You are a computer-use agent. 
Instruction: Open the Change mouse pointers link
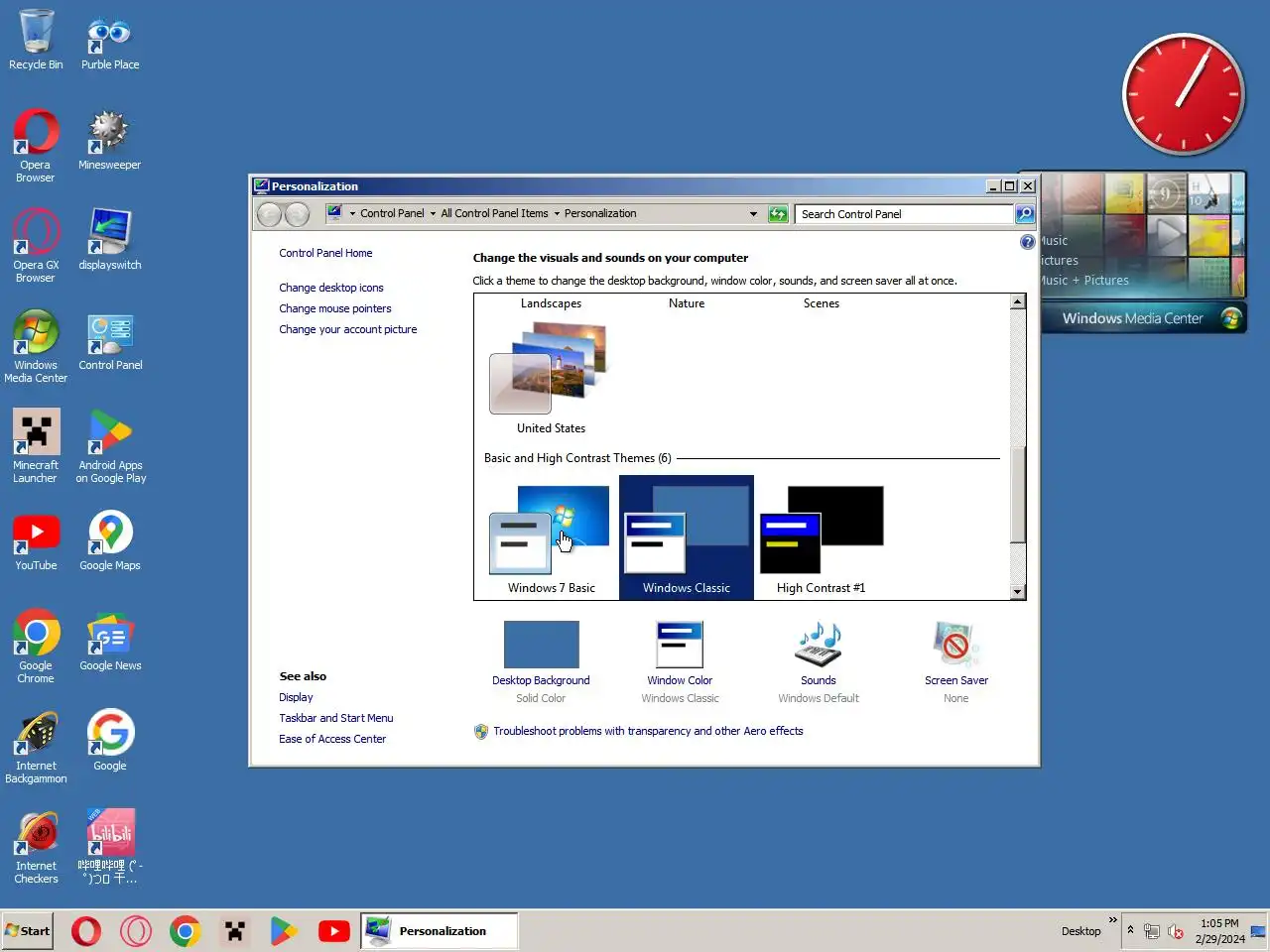coord(335,308)
